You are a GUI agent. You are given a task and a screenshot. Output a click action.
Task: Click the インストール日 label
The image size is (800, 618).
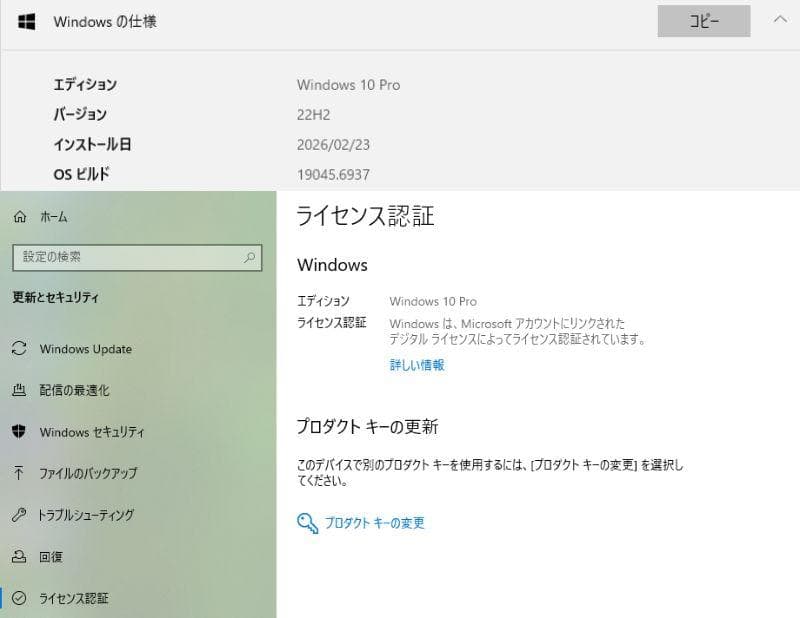[x=92, y=144]
